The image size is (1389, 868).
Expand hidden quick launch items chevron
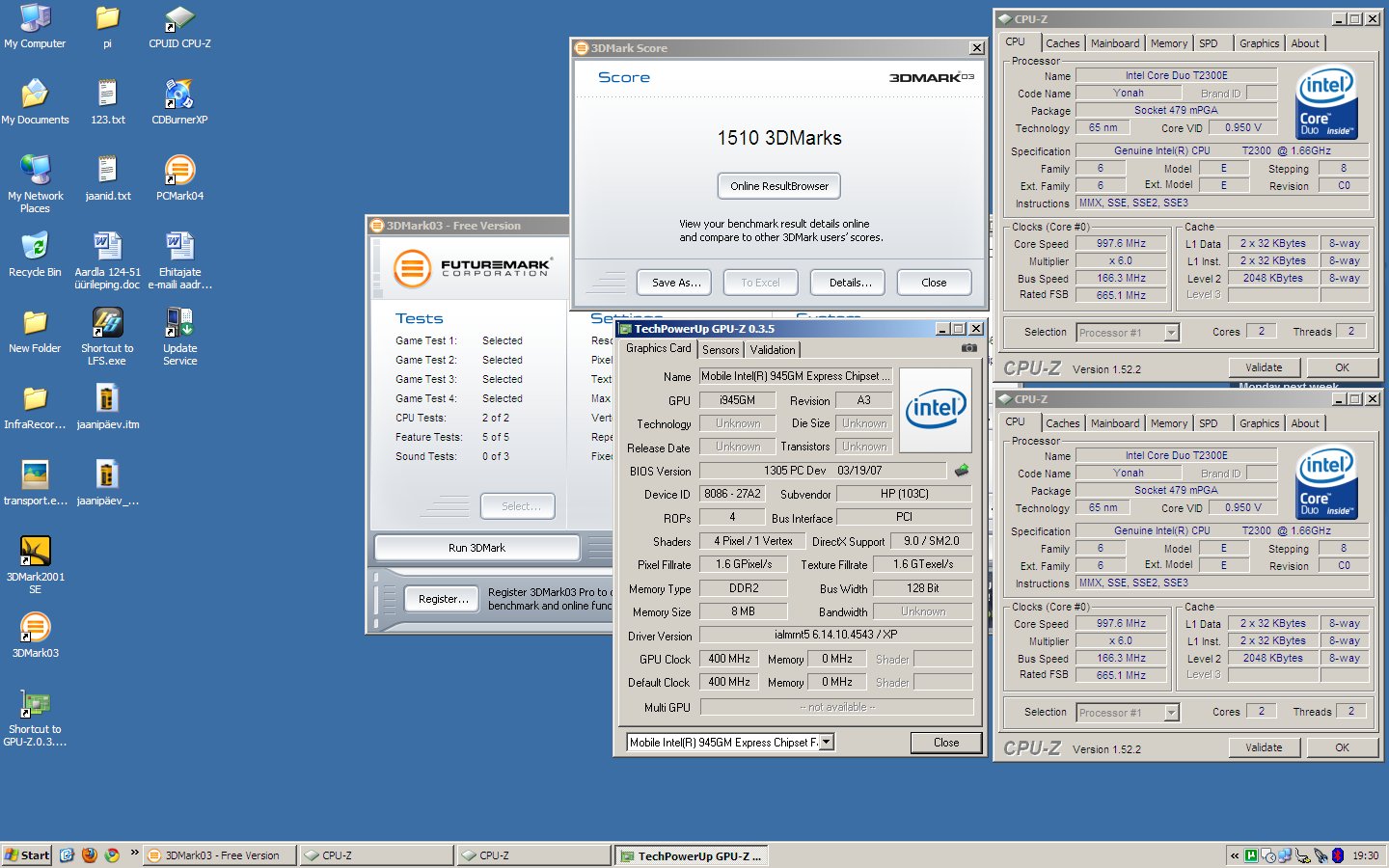point(134,853)
